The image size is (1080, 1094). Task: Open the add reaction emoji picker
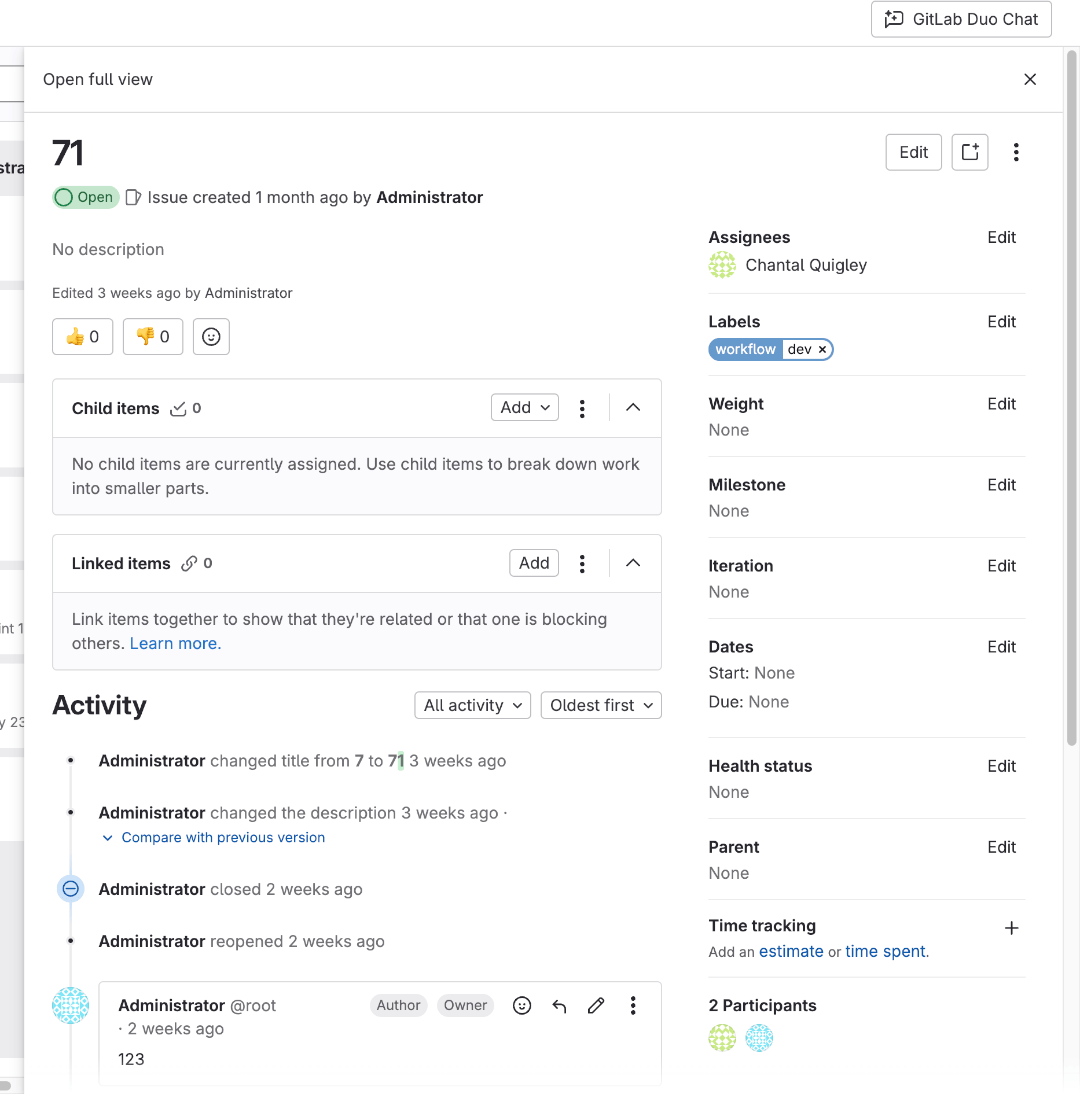coord(211,337)
